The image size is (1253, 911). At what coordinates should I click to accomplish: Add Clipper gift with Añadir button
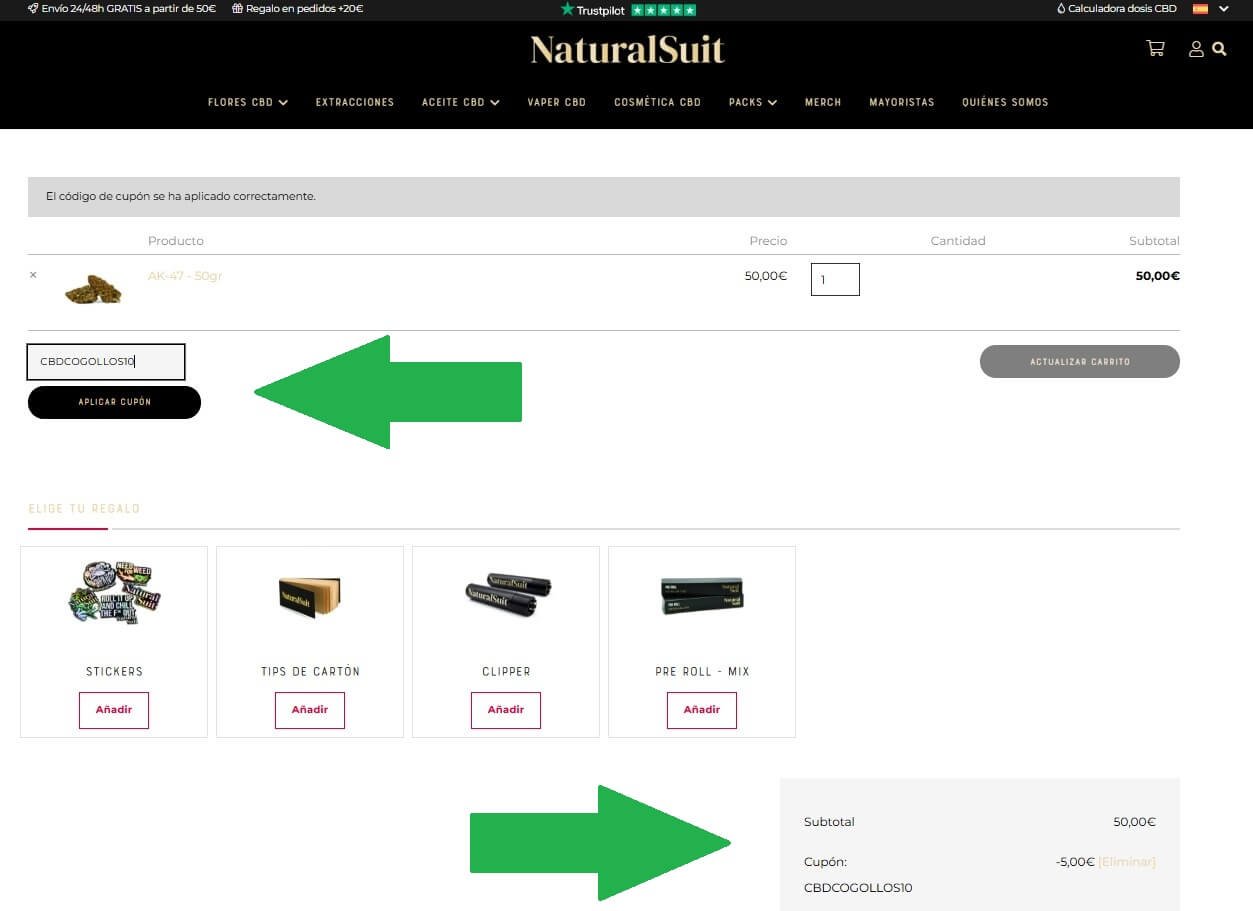tap(506, 710)
